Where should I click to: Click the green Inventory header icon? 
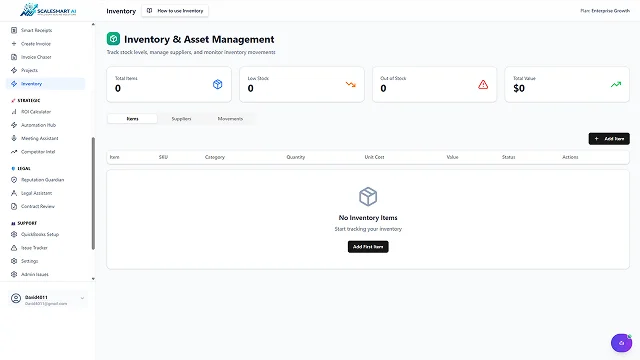[x=113, y=39]
